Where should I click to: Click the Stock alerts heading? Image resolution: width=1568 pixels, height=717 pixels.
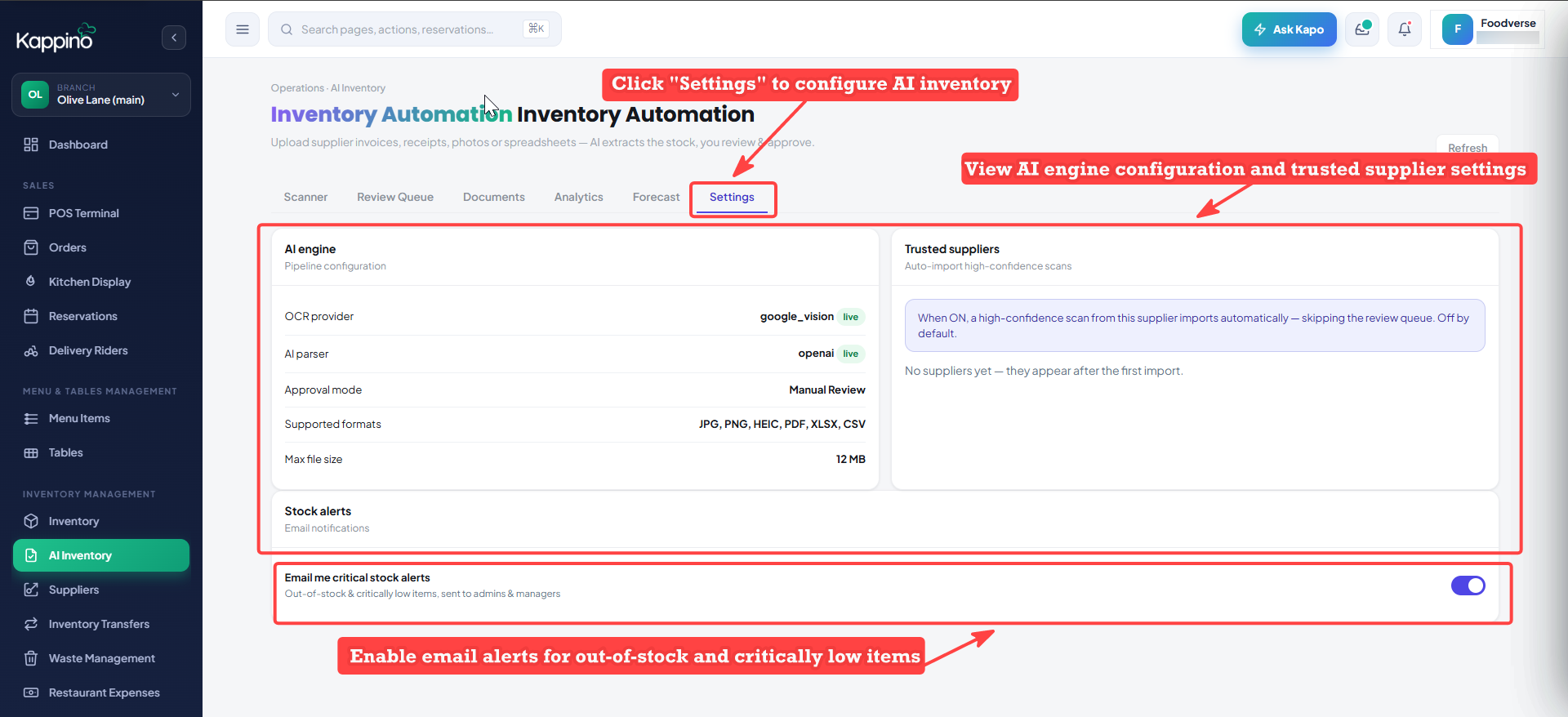(318, 511)
